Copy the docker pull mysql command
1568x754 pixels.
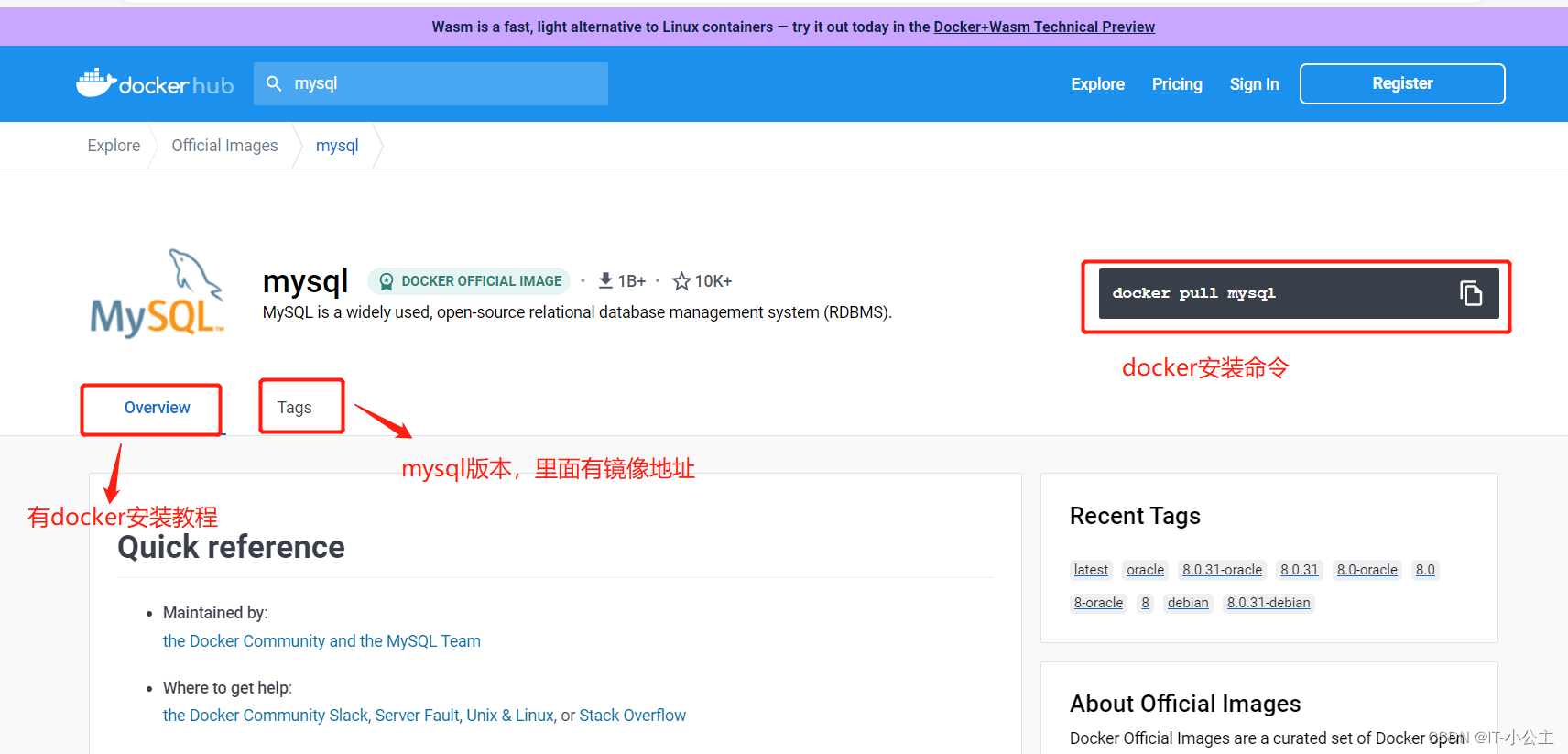(1470, 293)
